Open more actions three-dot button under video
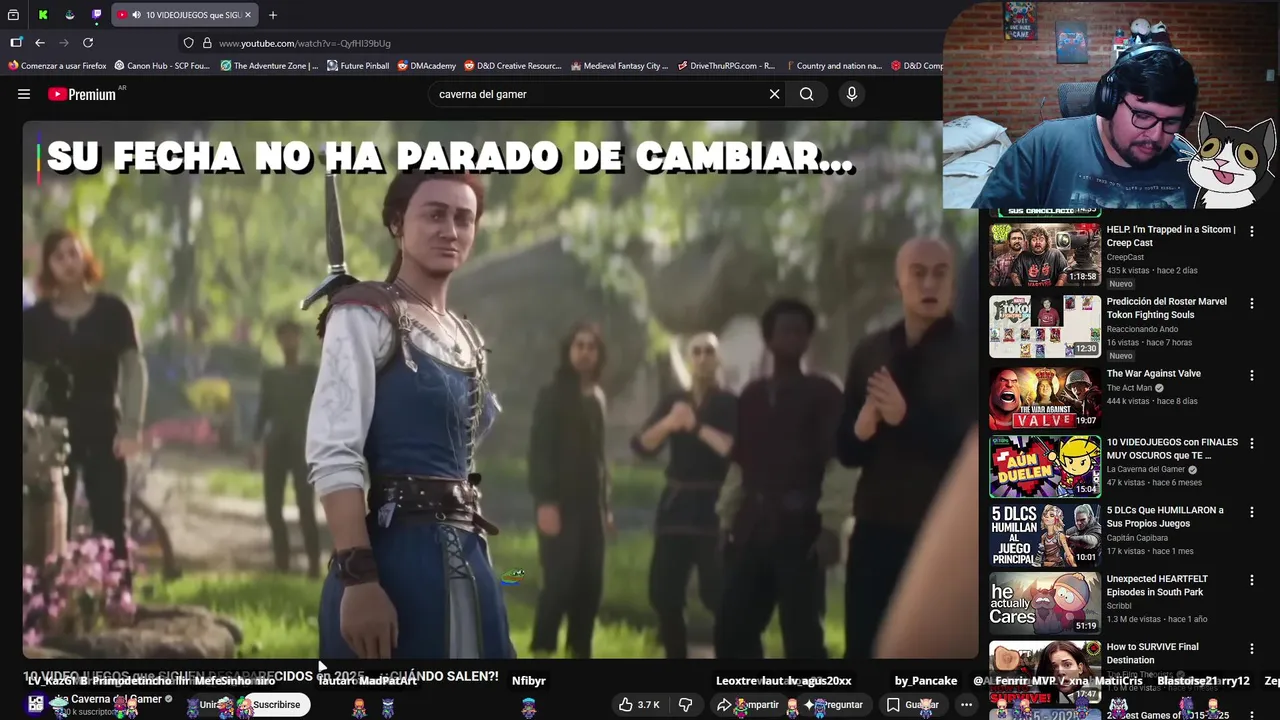 [966, 705]
